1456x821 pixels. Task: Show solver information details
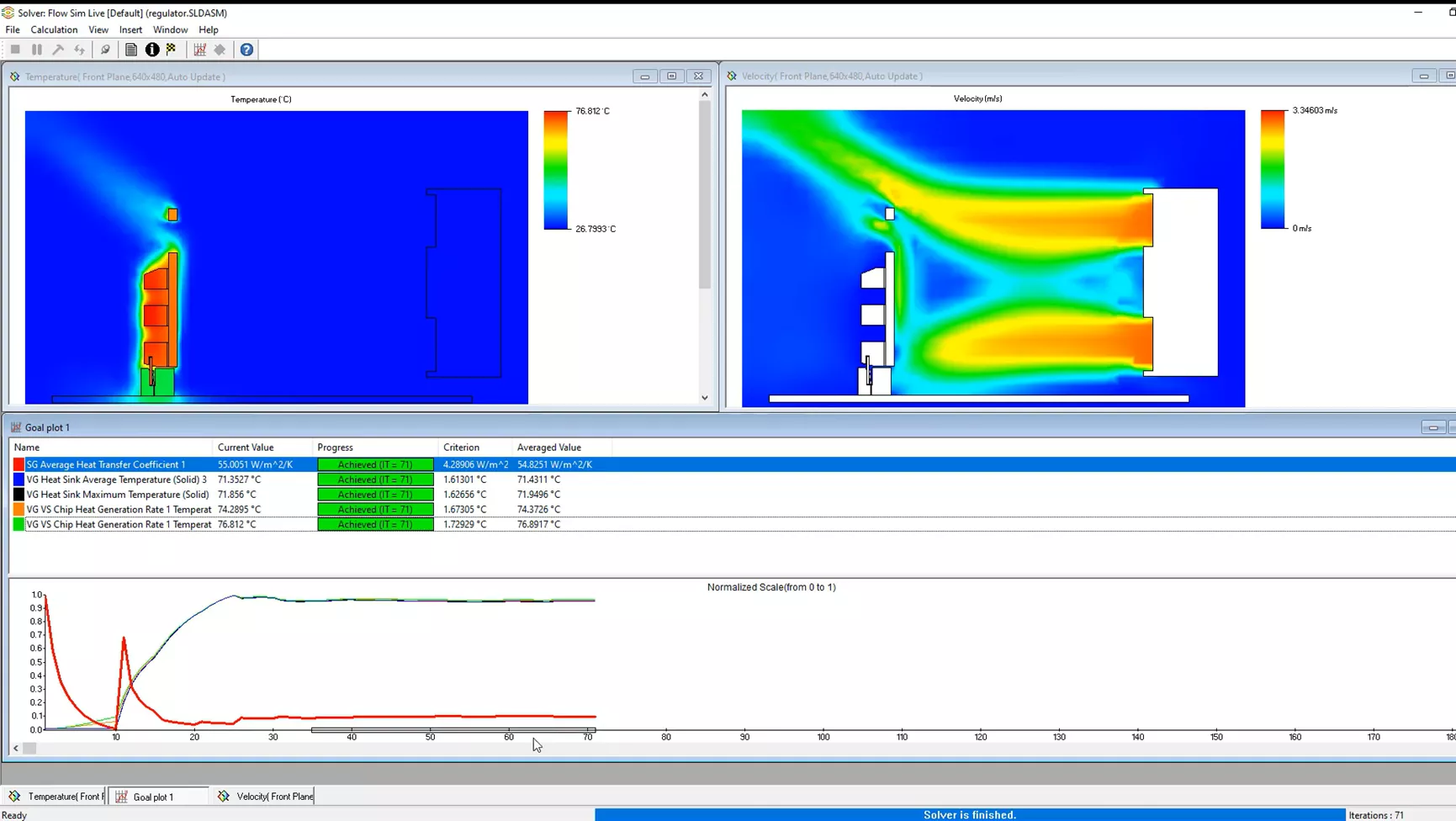152,50
